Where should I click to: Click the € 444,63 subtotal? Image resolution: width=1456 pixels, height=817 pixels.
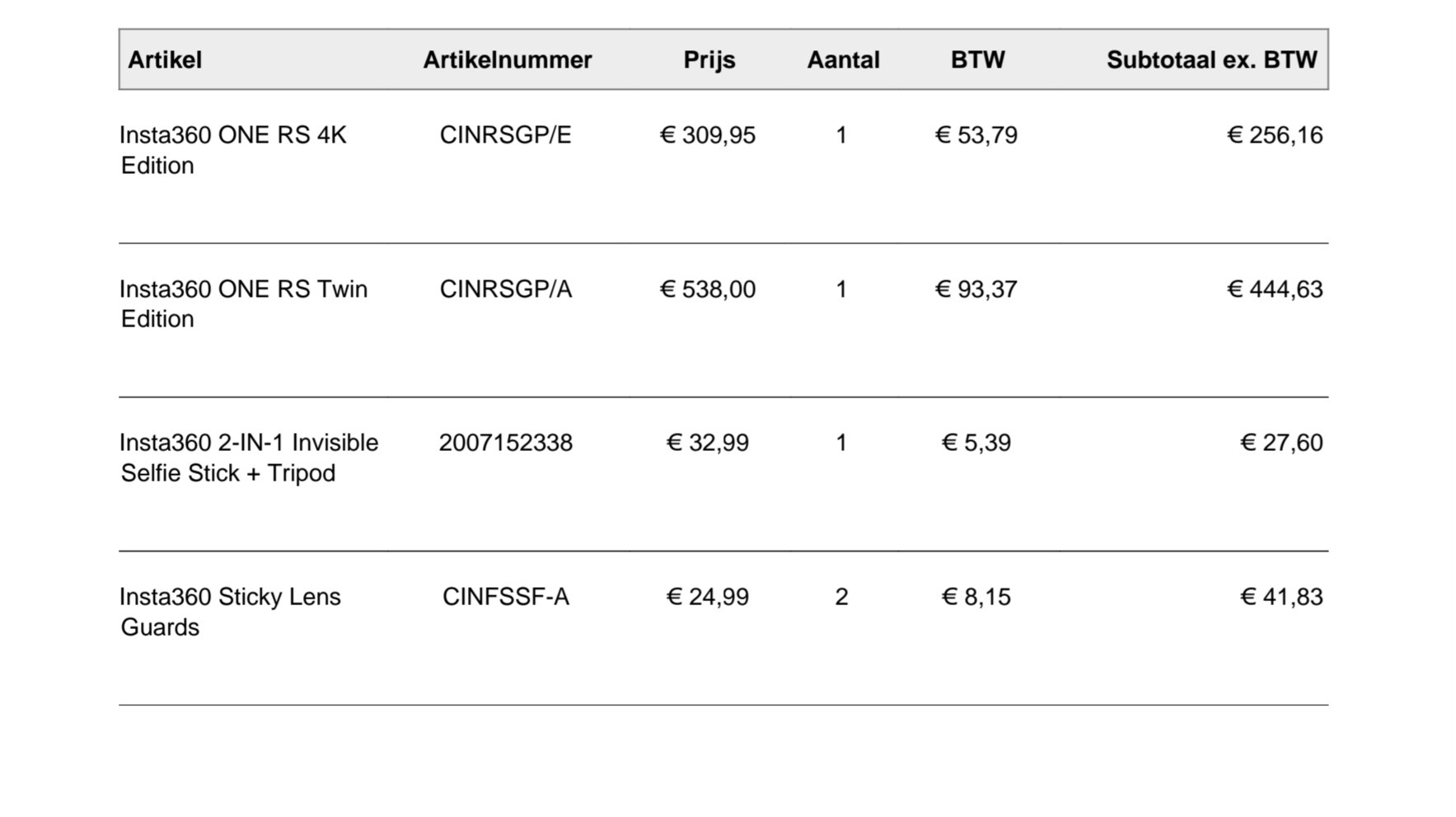coord(1275,289)
